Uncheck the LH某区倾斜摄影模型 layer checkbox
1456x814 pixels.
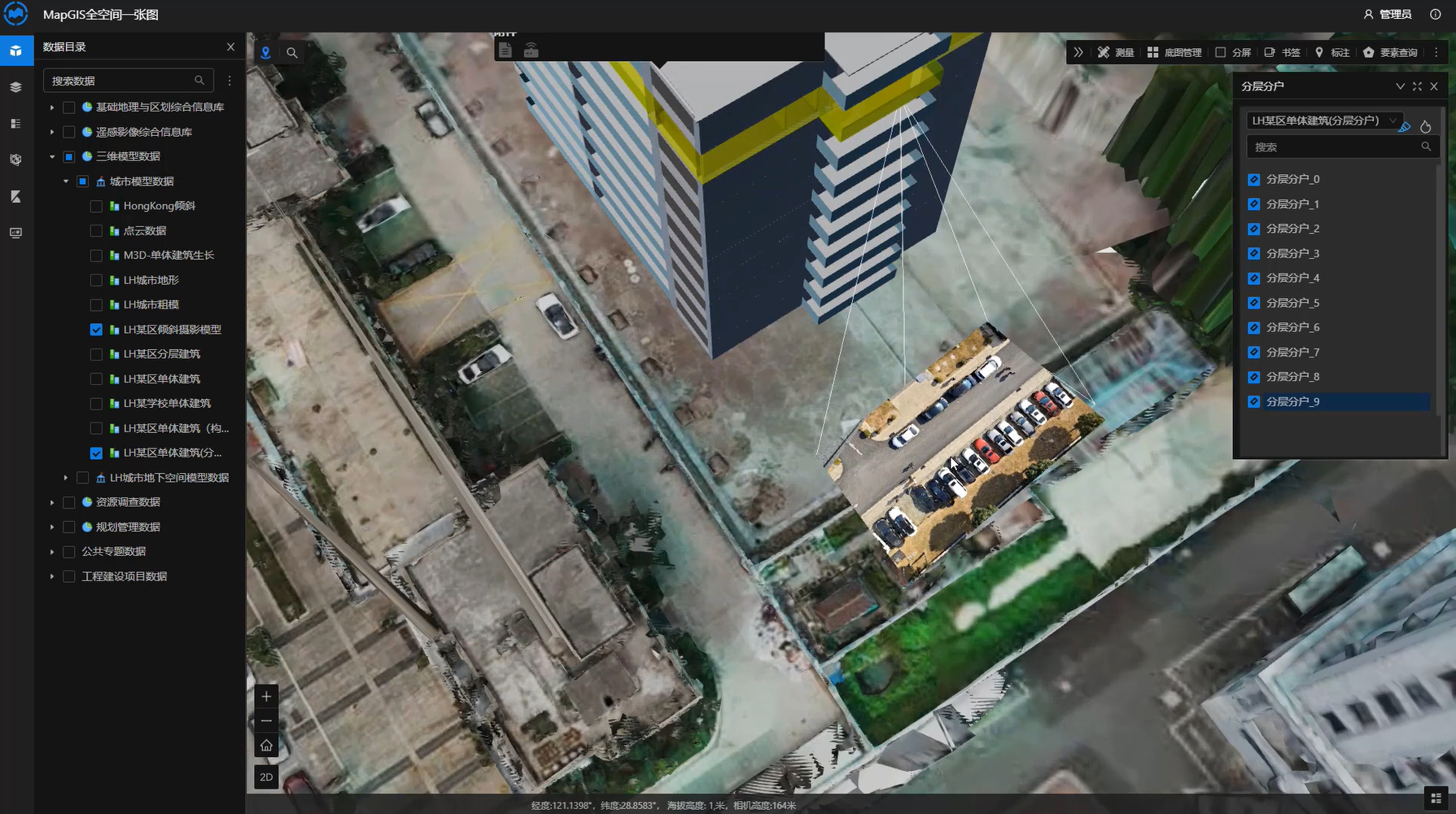[x=96, y=330]
